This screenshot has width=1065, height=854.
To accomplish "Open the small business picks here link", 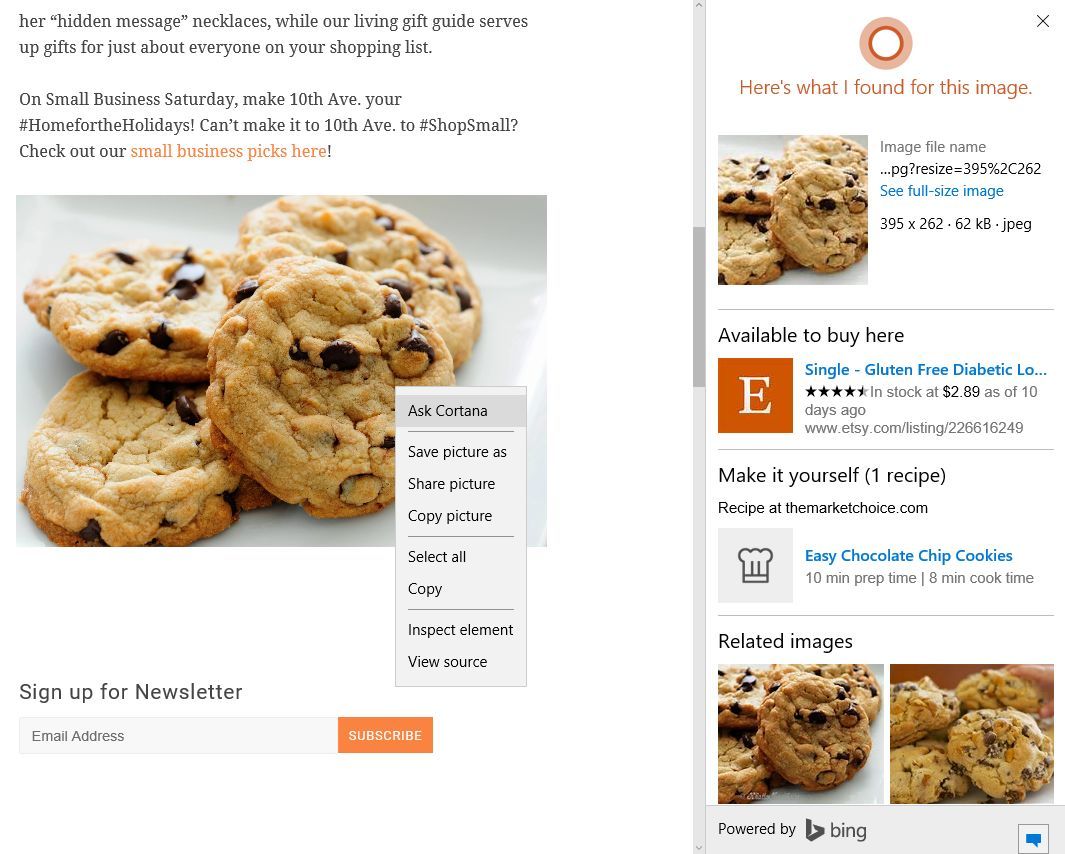I will pos(228,151).
